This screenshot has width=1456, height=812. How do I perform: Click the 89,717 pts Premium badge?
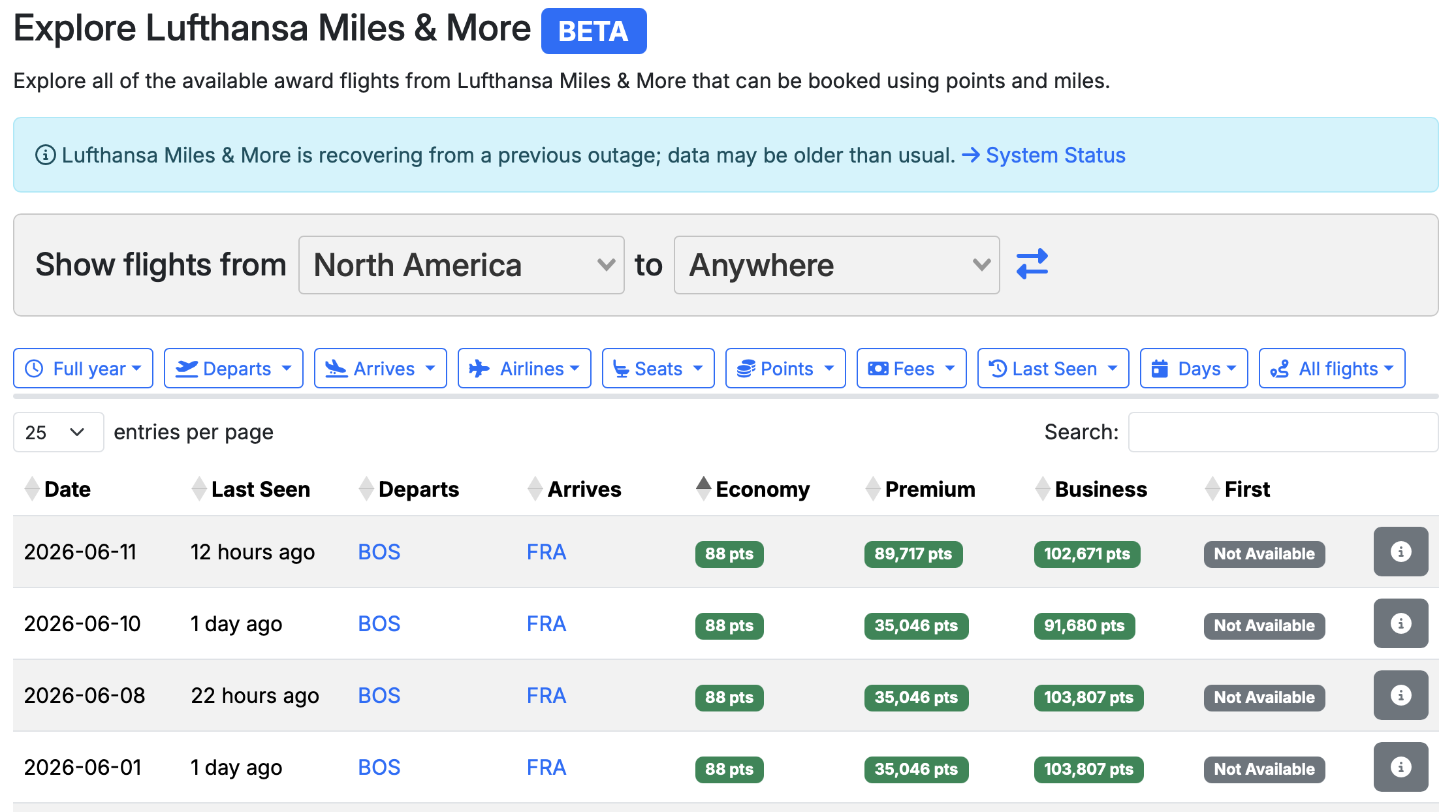coord(913,554)
